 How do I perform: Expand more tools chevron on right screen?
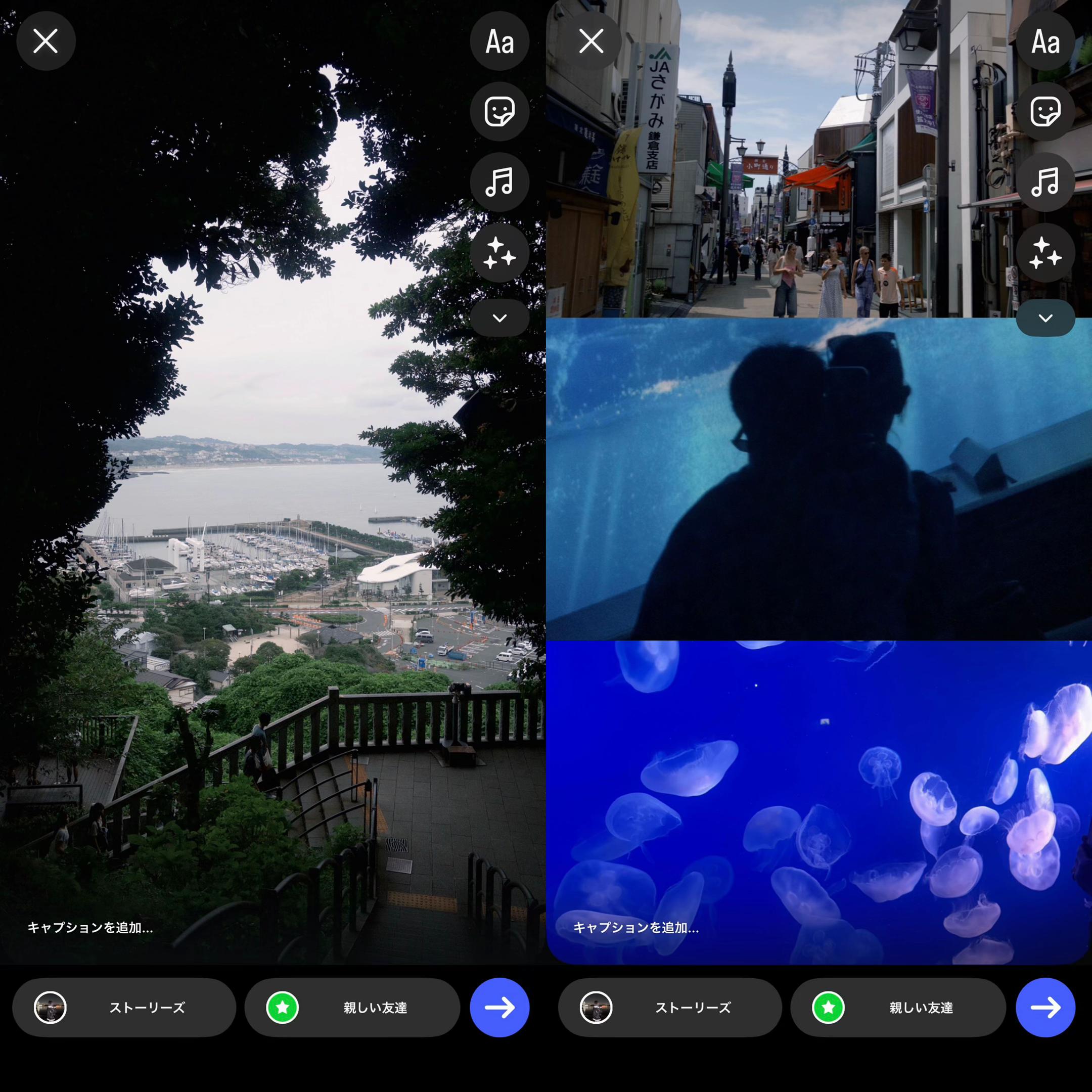pyautogui.click(x=1045, y=318)
